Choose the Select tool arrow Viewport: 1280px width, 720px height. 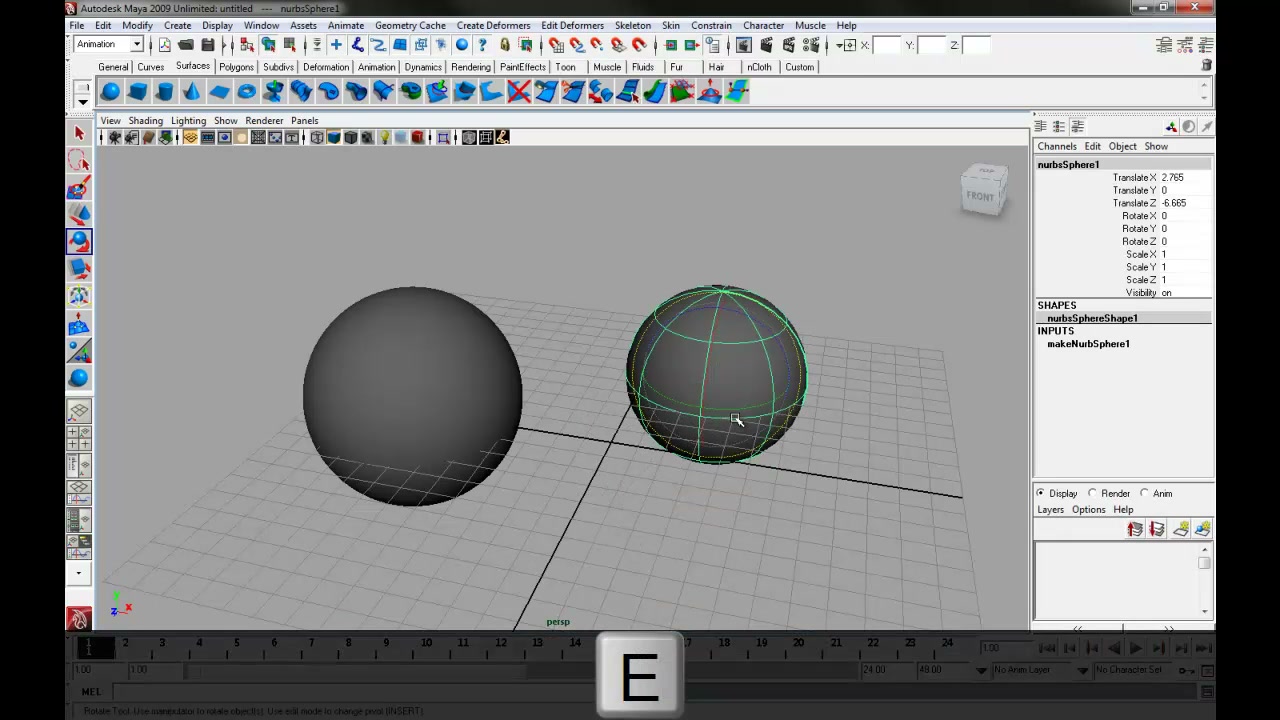[79, 133]
